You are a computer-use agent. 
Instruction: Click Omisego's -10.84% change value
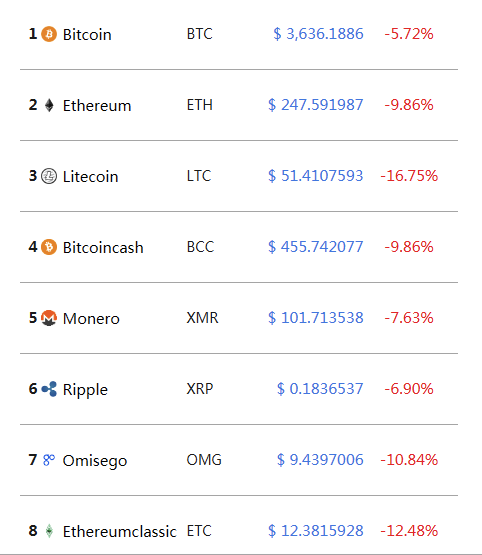click(x=409, y=460)
